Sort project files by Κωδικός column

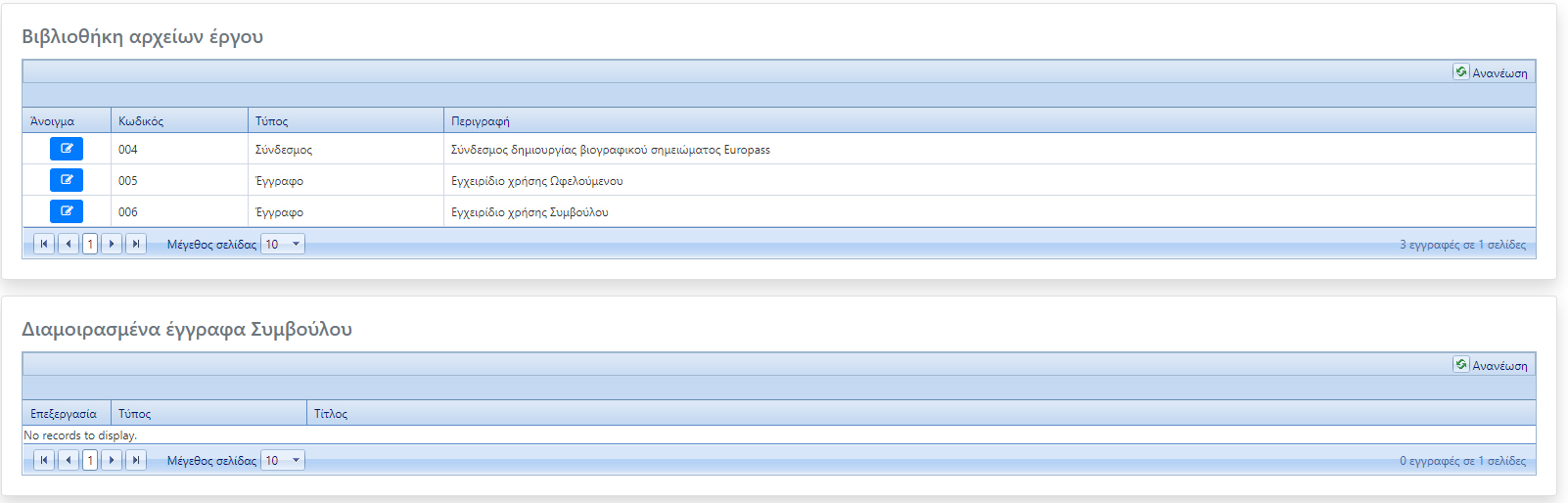point(141,121)
